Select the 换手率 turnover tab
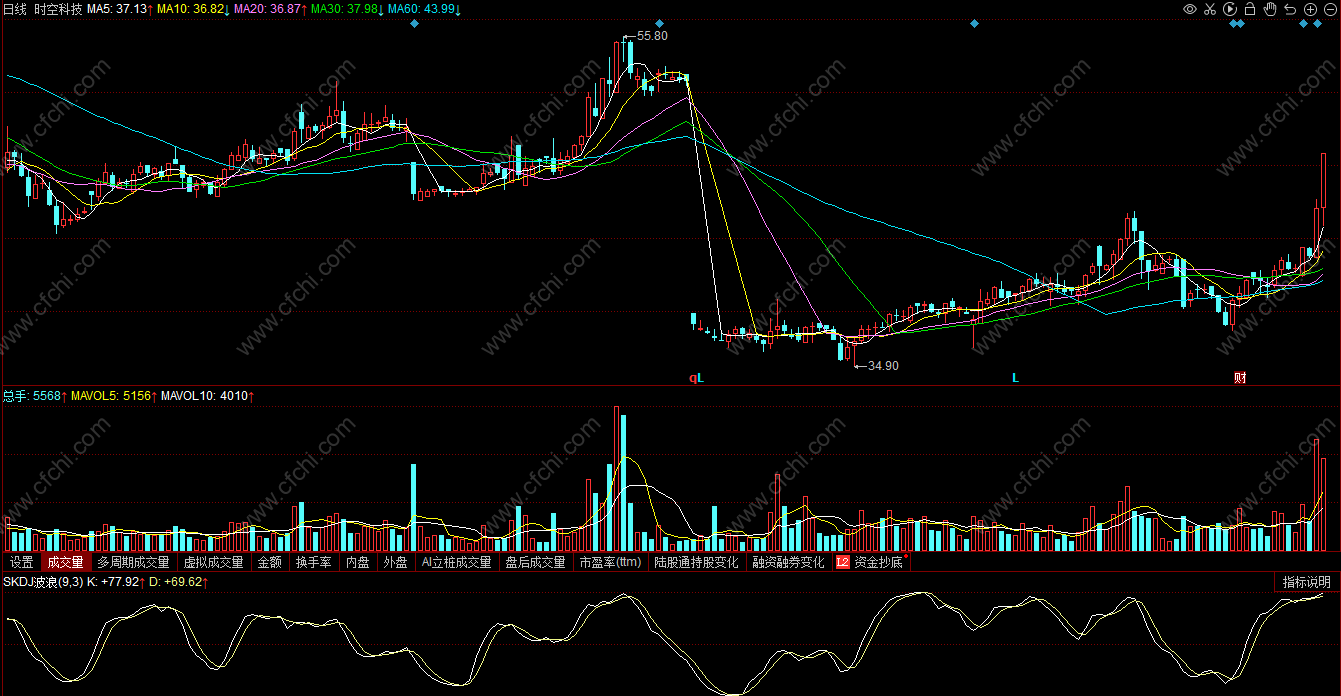 coord(313,562)
